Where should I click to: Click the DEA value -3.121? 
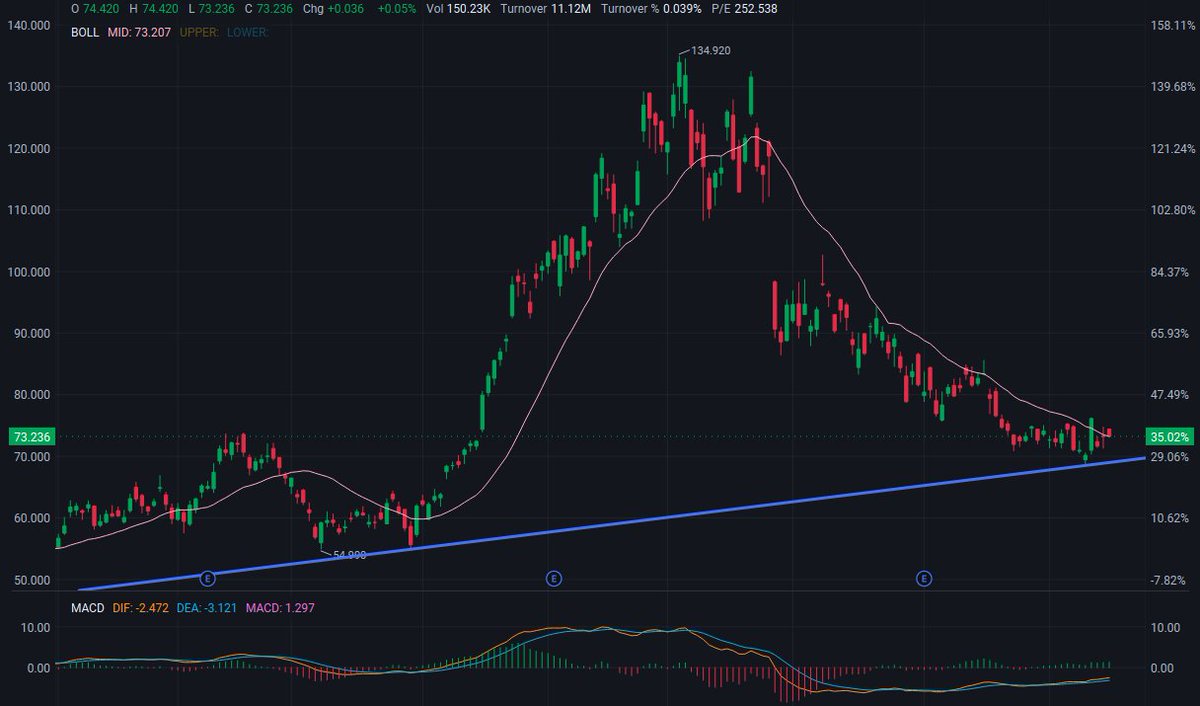(x=208, y=608)
